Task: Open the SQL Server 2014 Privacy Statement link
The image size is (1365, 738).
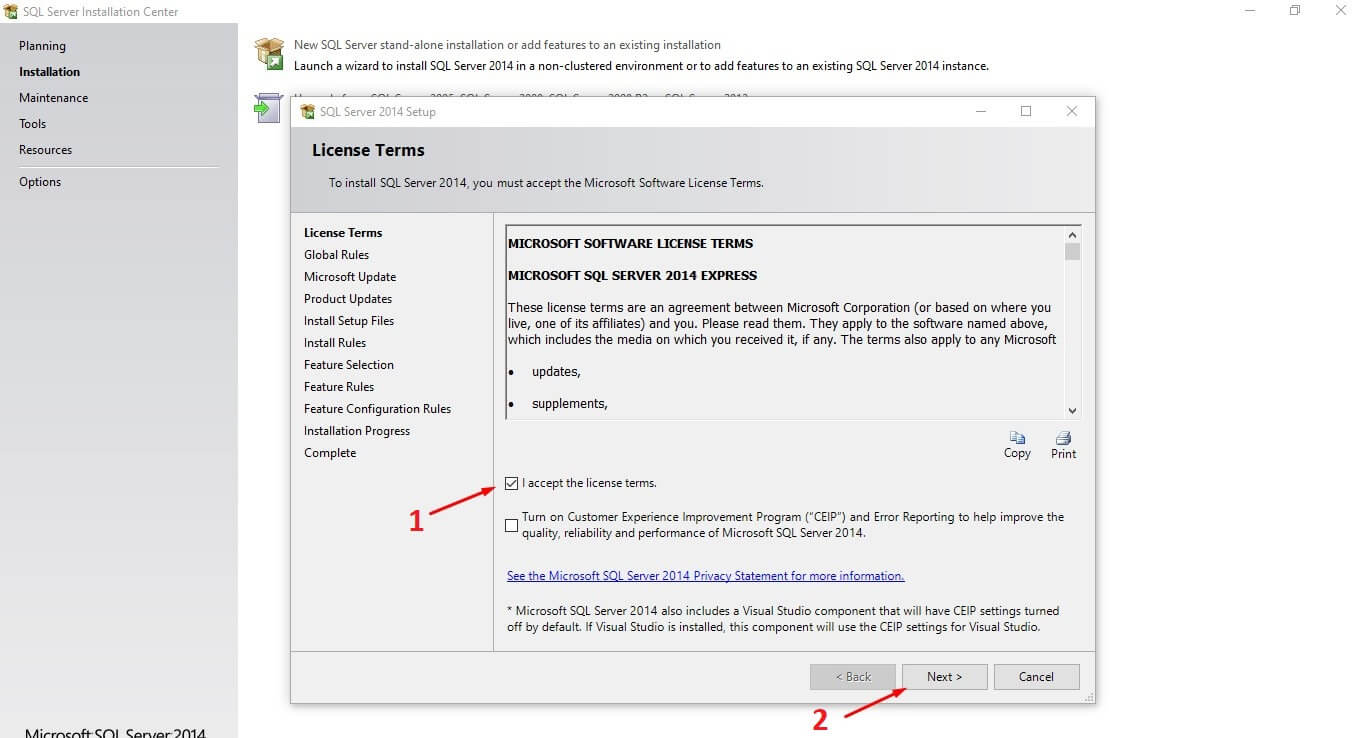Action: pyautogui.click(x=706, y=576)
